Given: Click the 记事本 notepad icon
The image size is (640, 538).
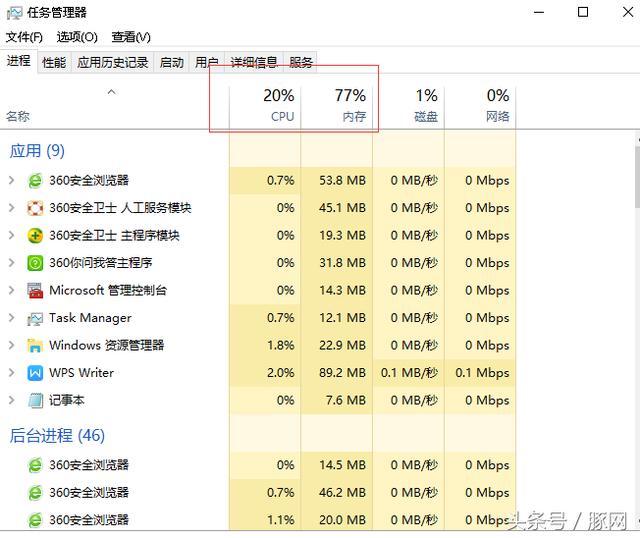Looking at the screenshot, I should [36, 400].
